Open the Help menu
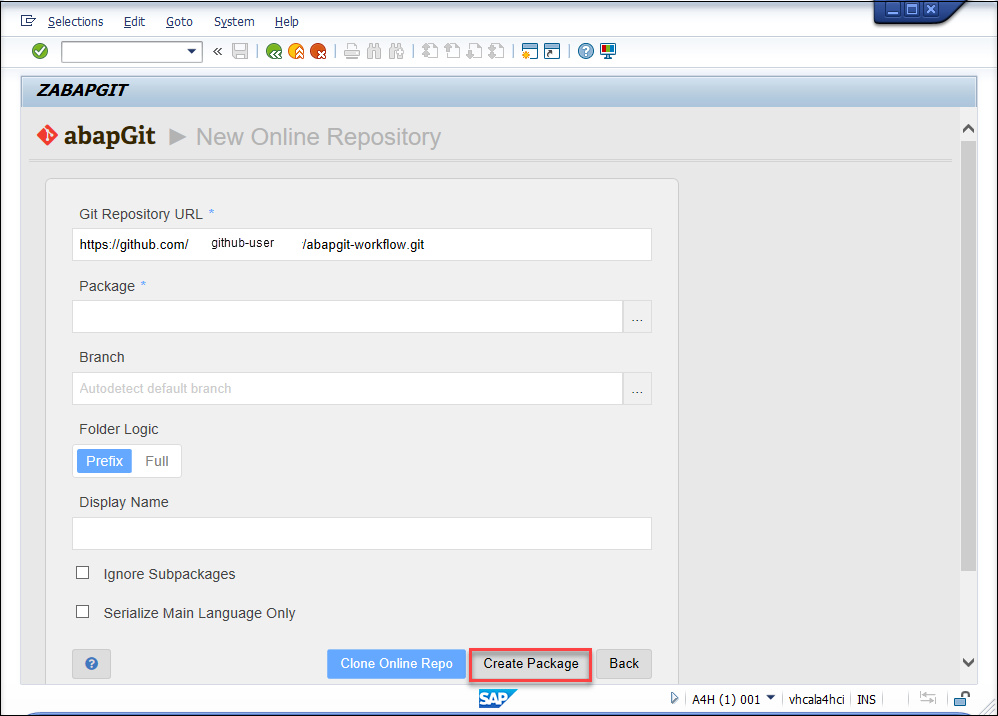This screenshot has width=998, height=716. pyautogui.click(x=286, y=22)
